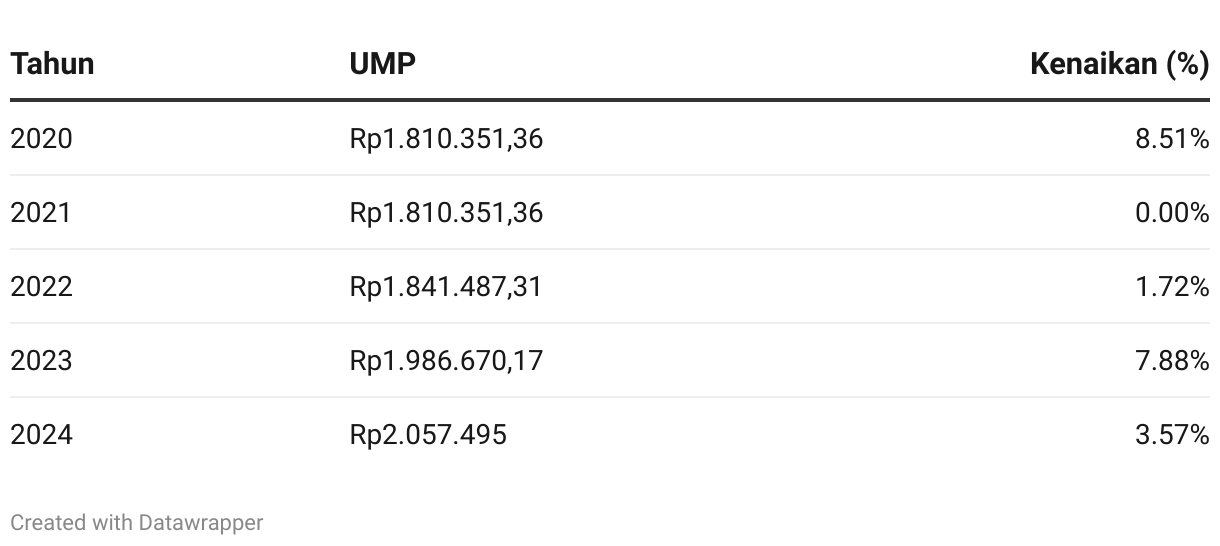Select the 2021 year cell
Image resolution: width=1220 pixels, height=546 pixels.
coord(41,212)
